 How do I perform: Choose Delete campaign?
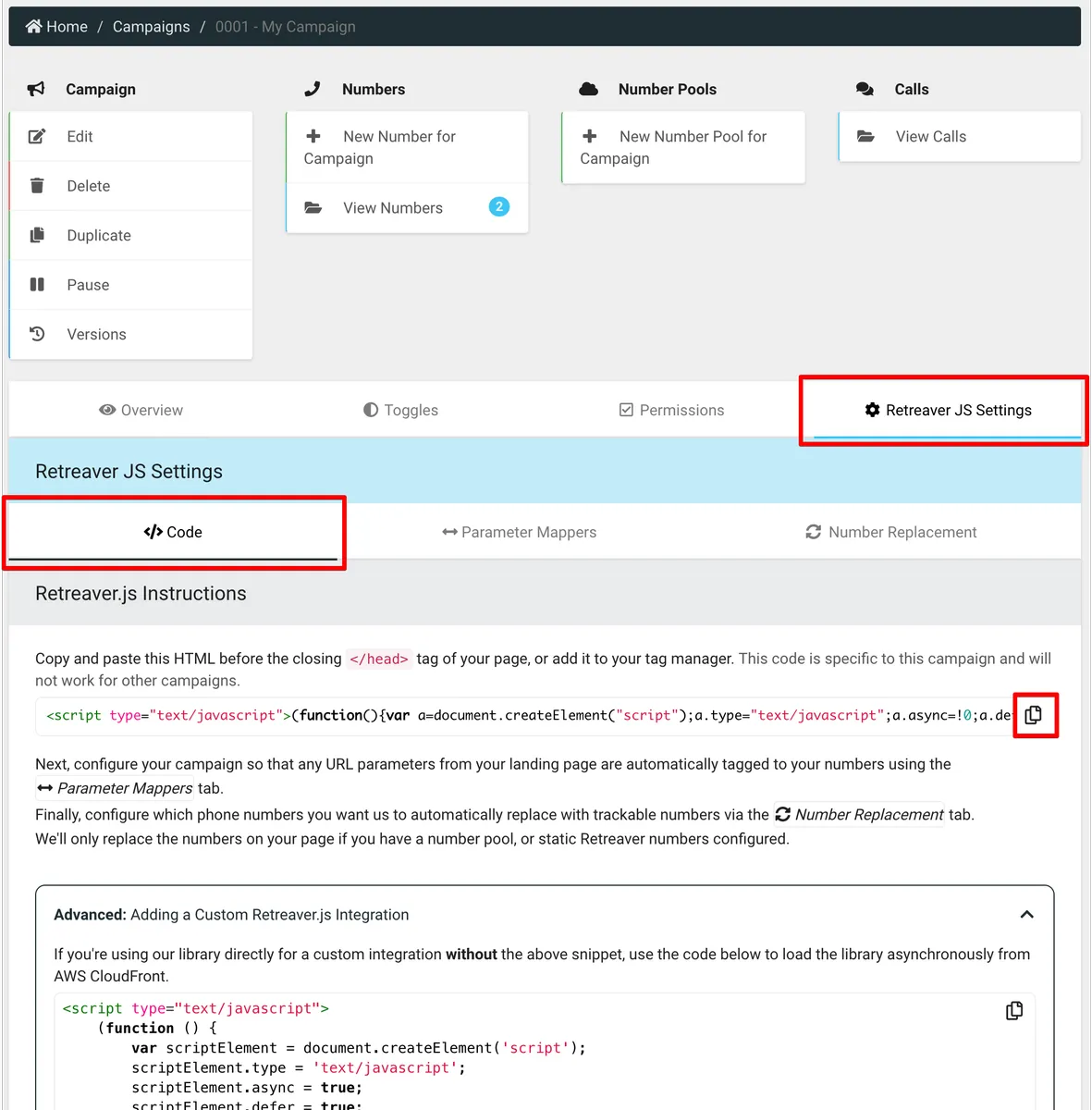click(131, 186)
